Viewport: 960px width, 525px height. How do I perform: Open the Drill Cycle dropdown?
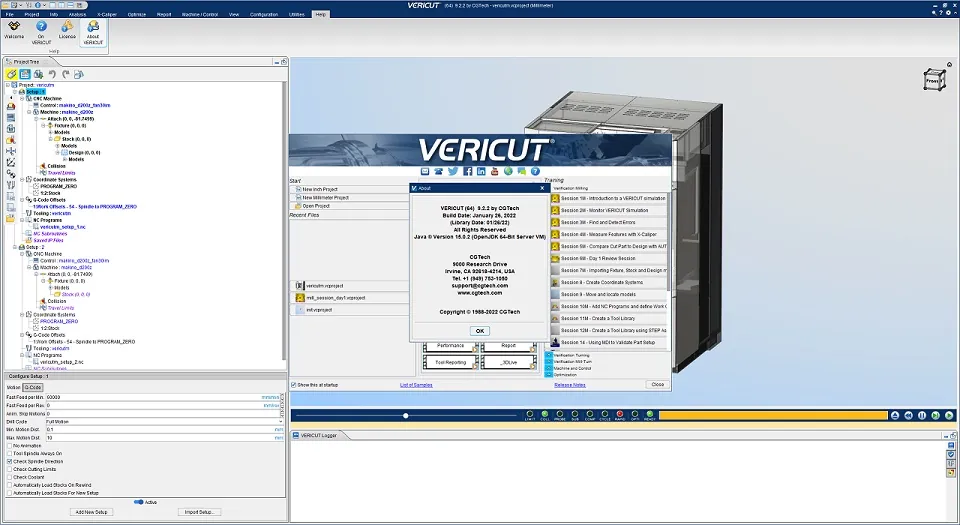click(164, 422)
